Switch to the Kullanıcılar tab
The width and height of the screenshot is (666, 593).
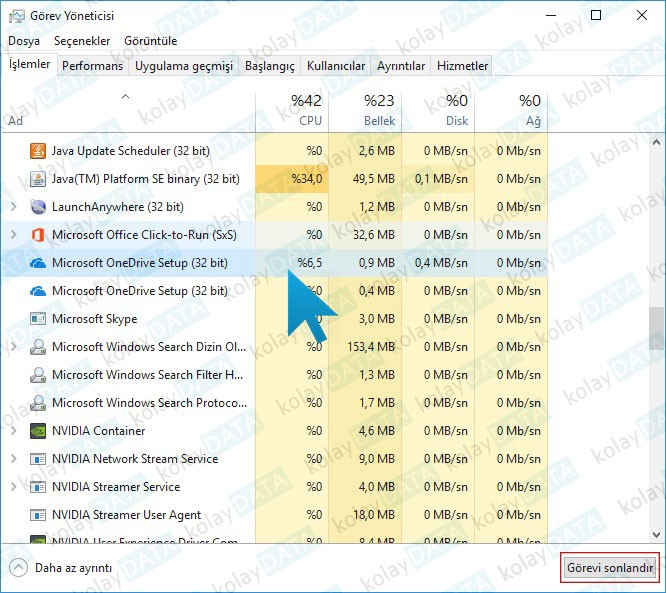336,66
